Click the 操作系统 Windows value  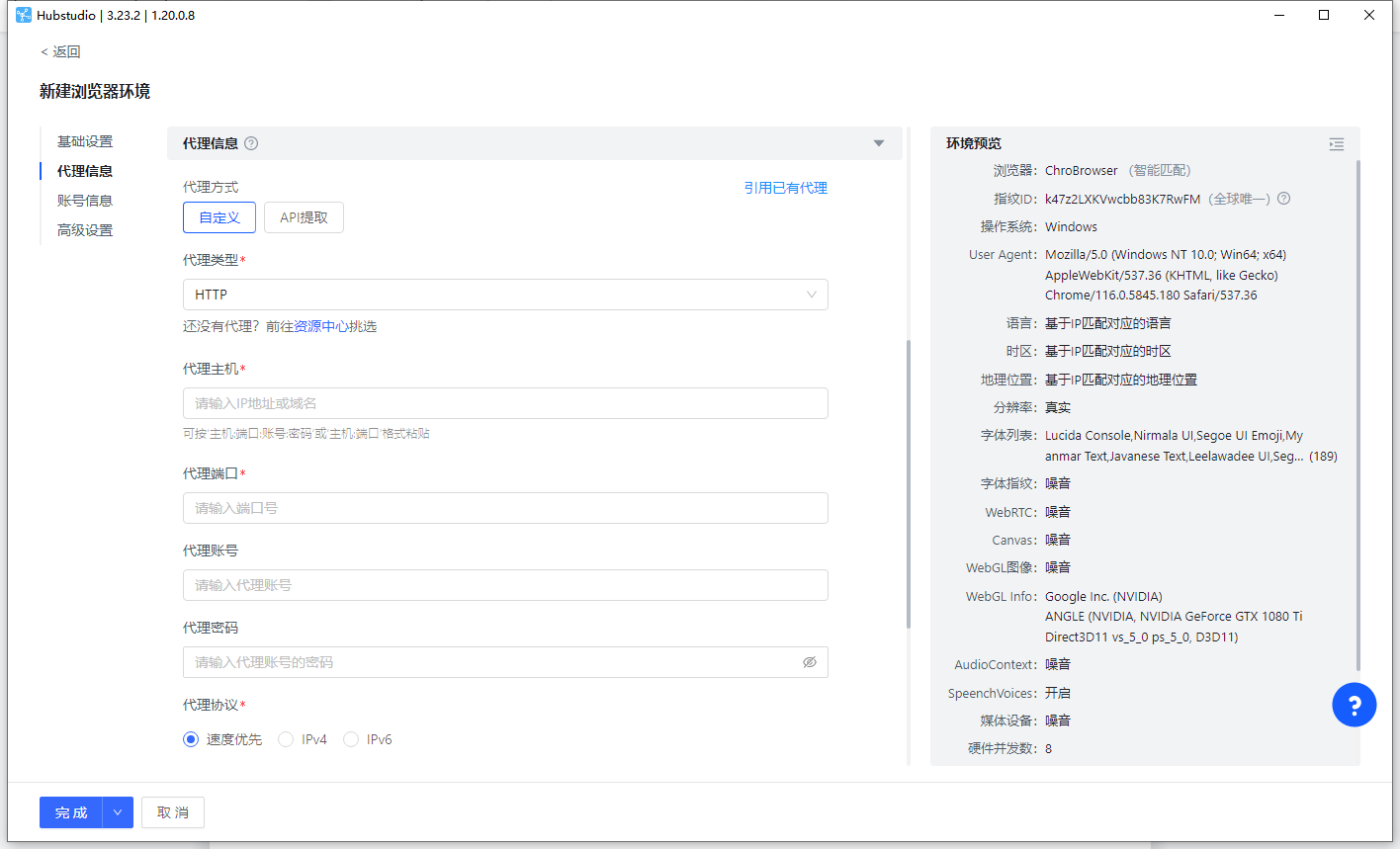point(1072,226)
